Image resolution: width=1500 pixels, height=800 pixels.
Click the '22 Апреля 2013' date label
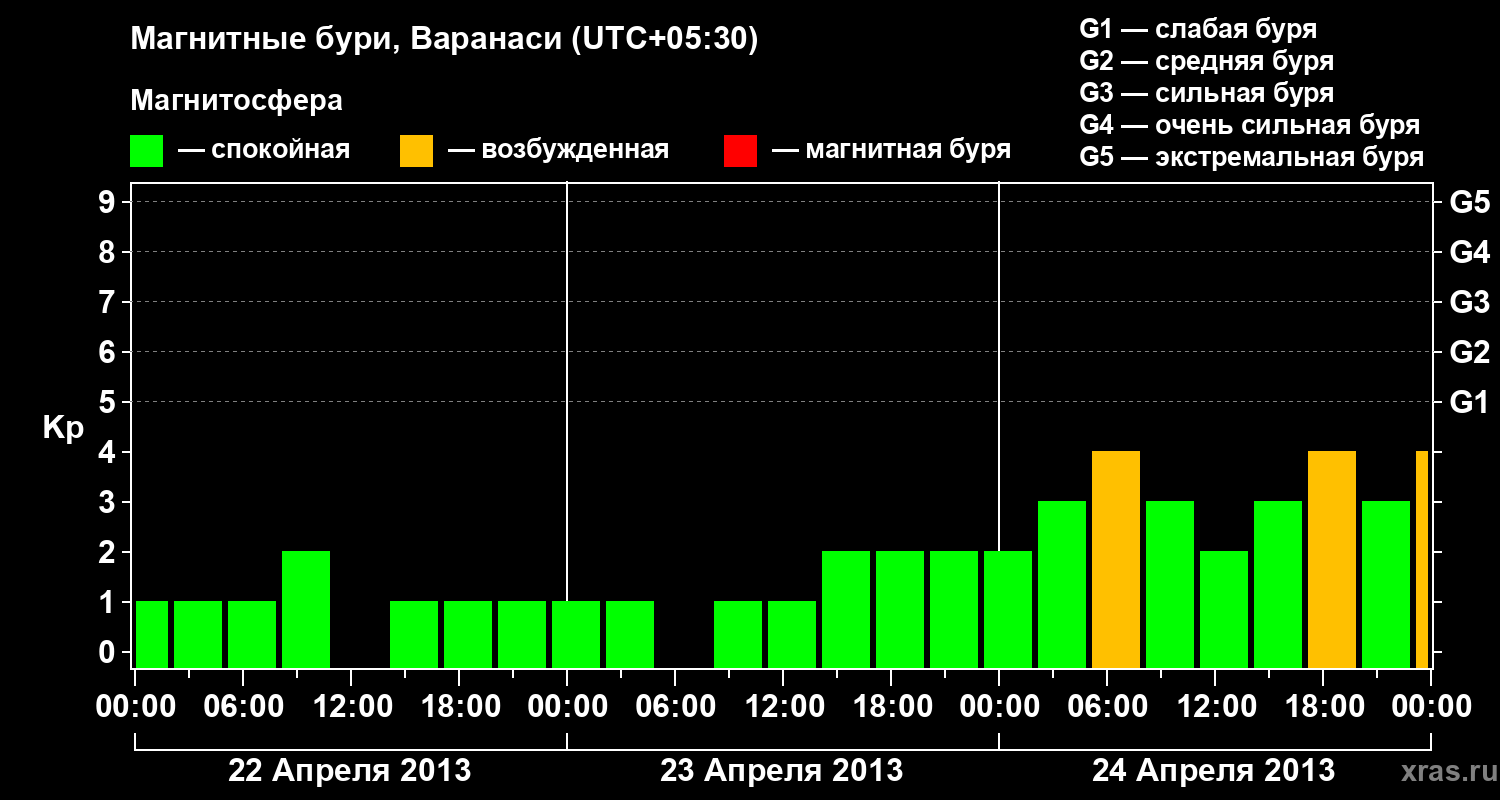(350, 771)
